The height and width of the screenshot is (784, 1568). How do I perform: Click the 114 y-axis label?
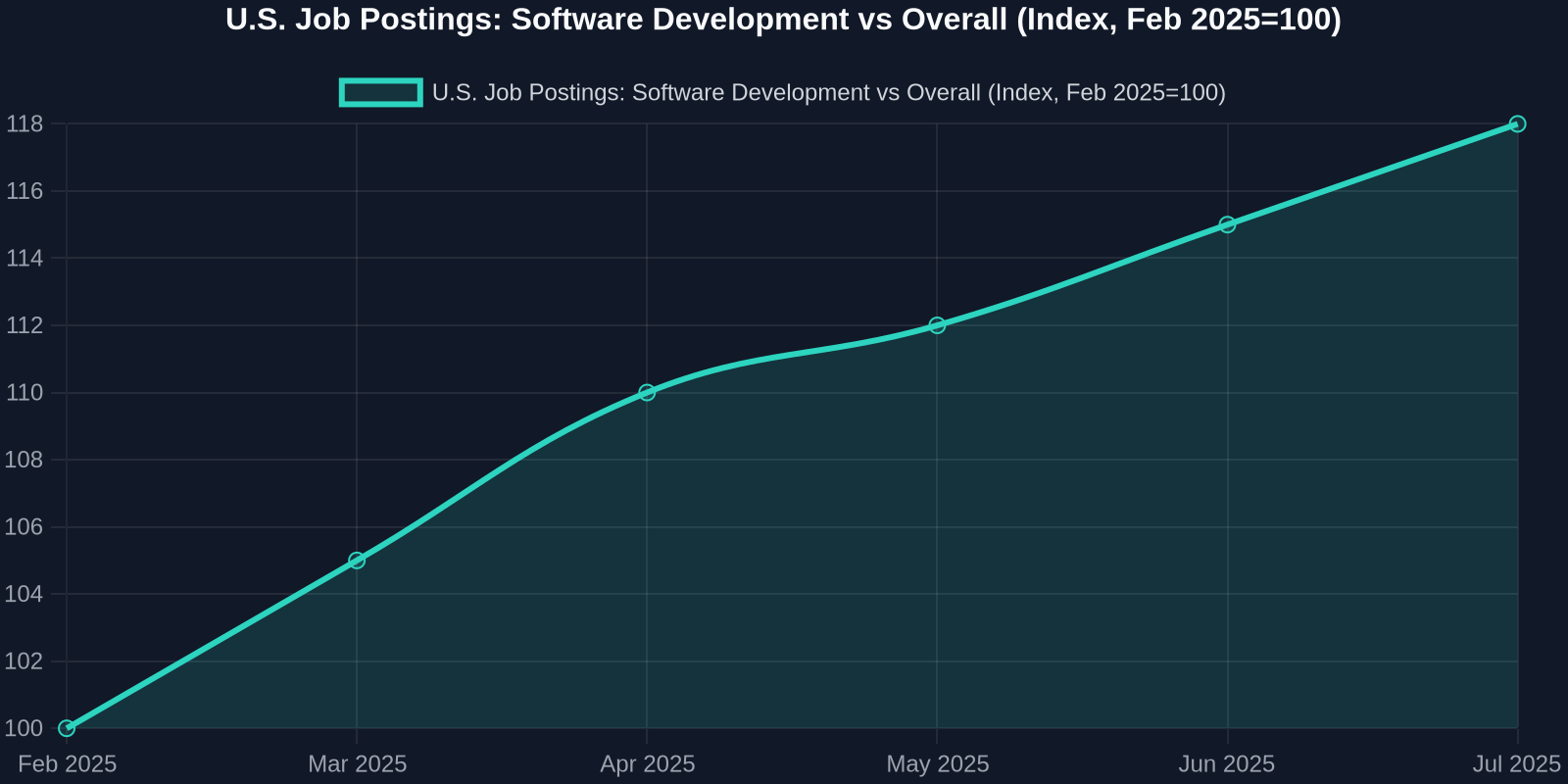pyautogui.click(x=24, y=258)
